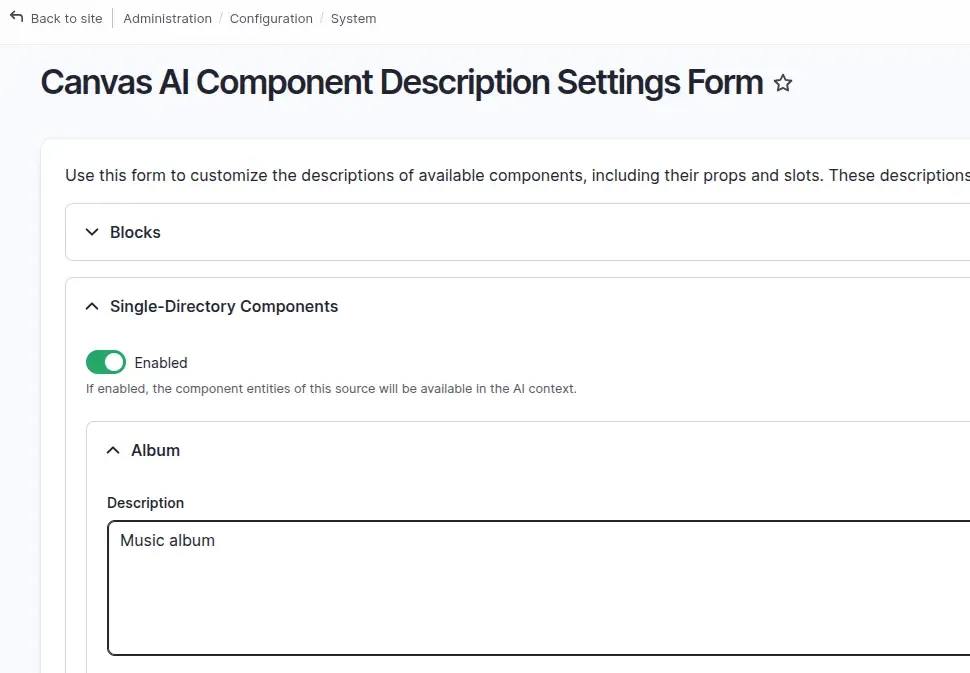Star this settings form page
The image size is (970, 673).
click(x=783, y=84)
